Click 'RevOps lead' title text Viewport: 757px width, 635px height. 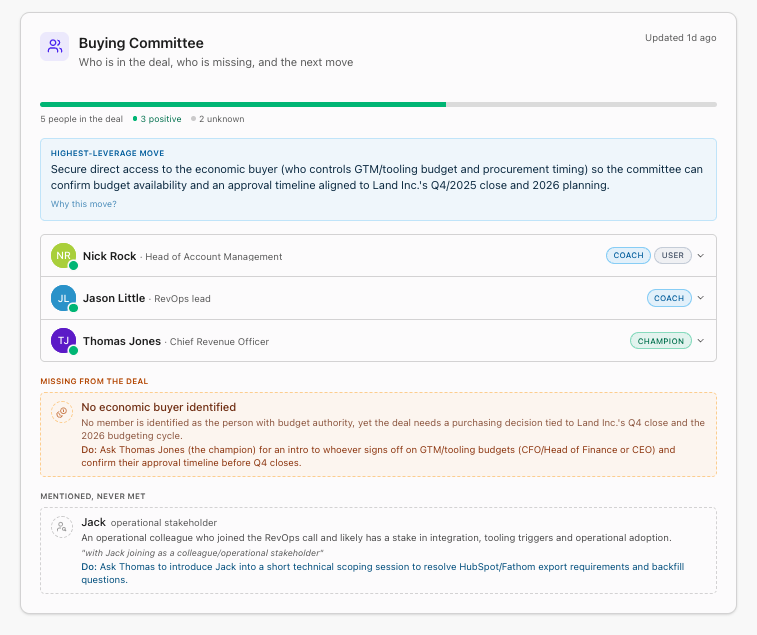point(182,298)
